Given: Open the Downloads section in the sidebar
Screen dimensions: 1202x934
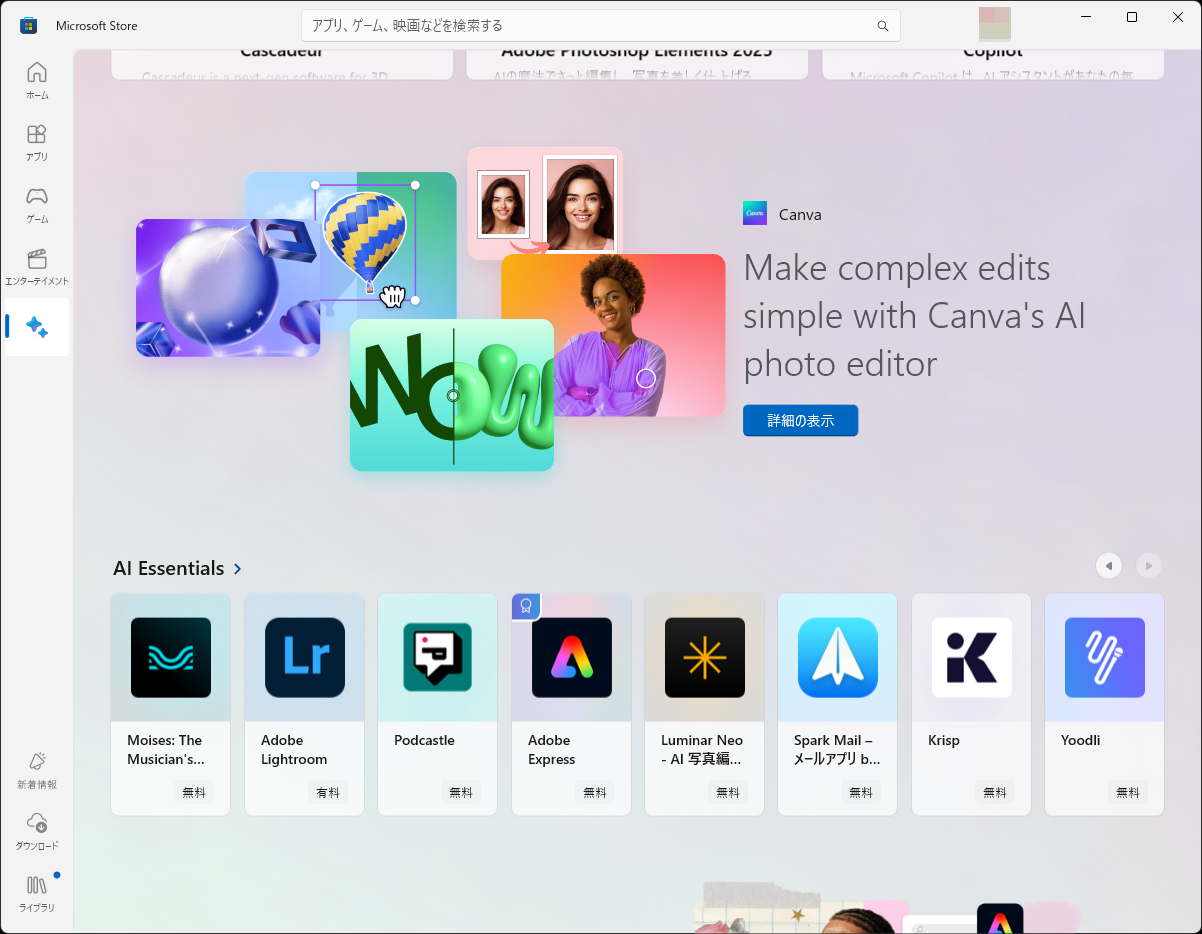Looking at the screenshot, I should (x=37, y=832).
